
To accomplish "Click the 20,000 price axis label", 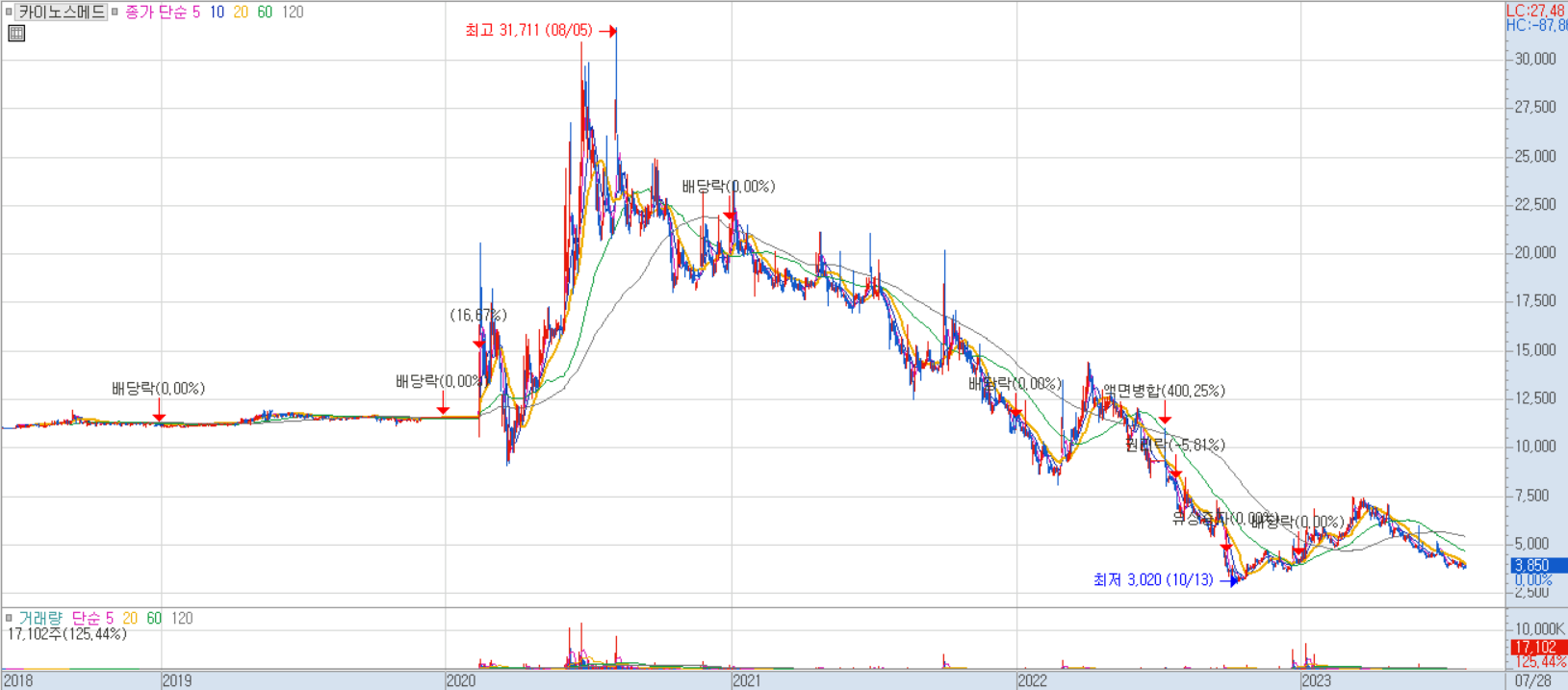I will (x=1535, y=252).
